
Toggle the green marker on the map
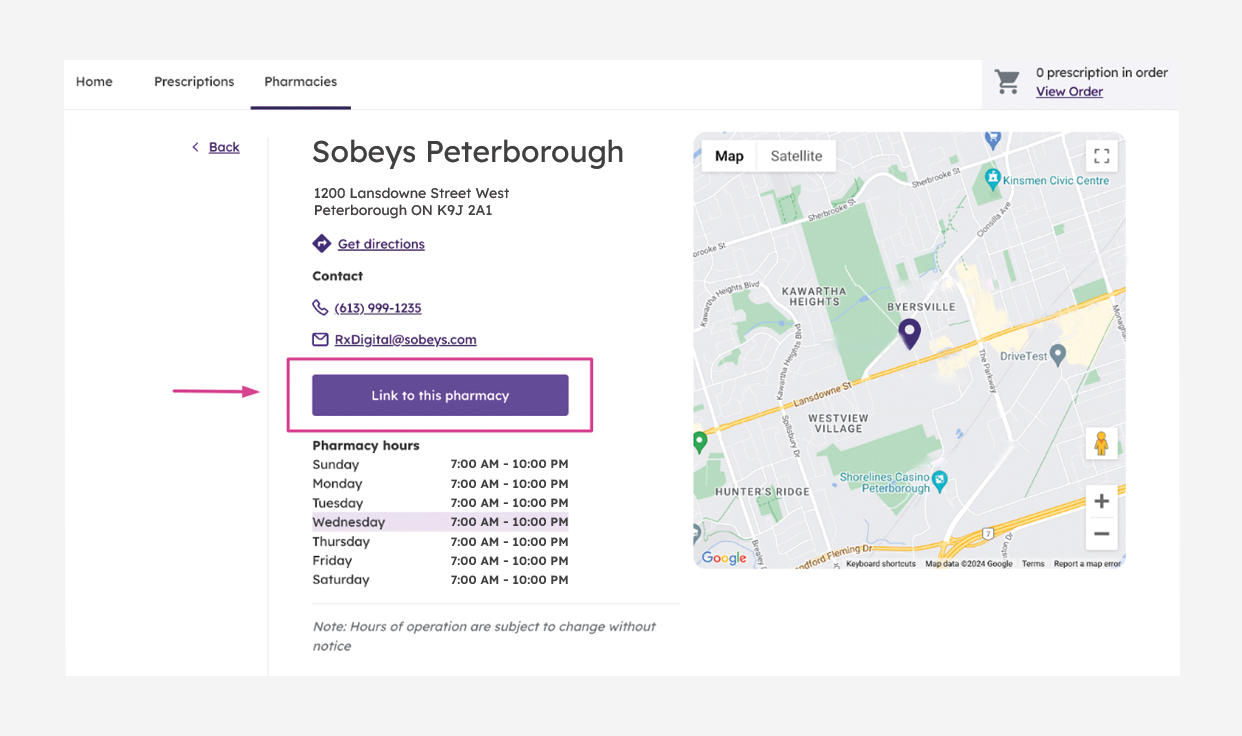click(x=698, y=441)
